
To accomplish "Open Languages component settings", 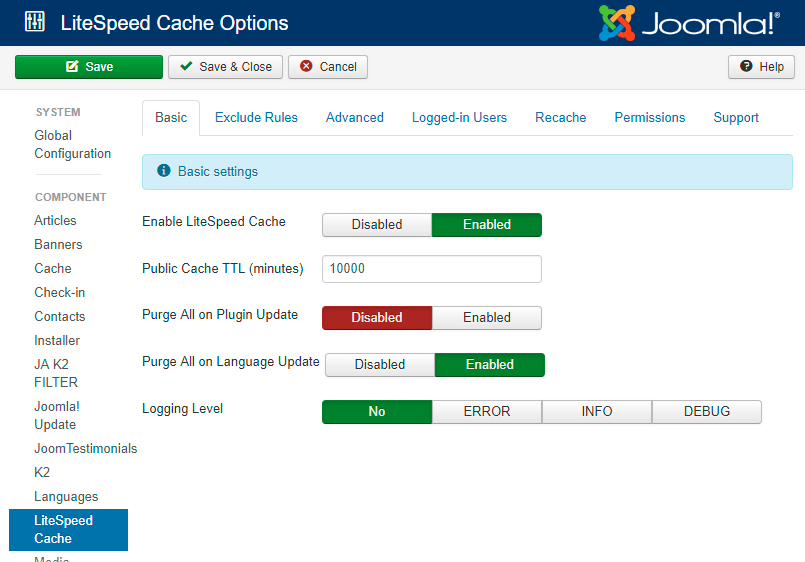I will (66, 496).
